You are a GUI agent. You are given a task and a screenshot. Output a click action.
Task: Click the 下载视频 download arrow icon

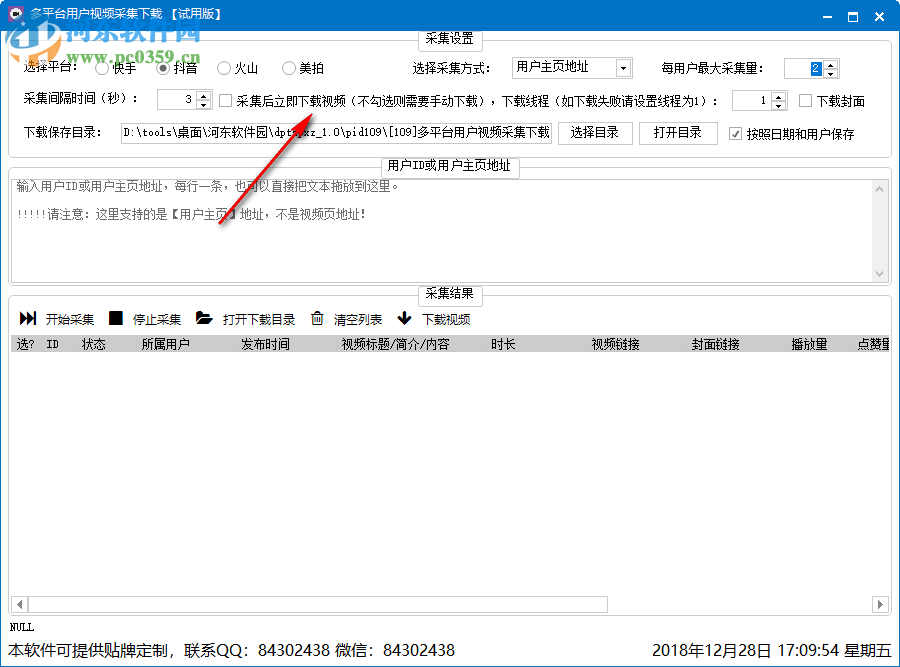pyautogui.click(x=403, y=318)
